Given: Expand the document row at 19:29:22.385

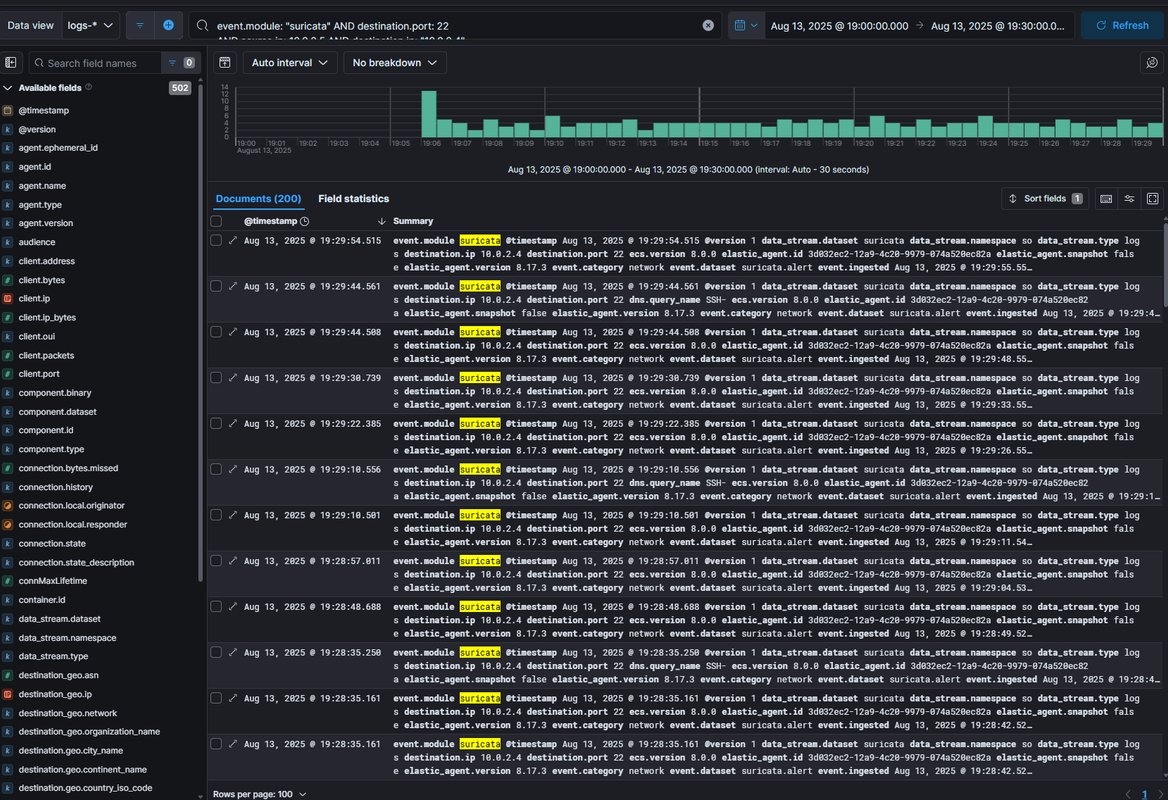Looking at the screenshot, I should [233, 424].
